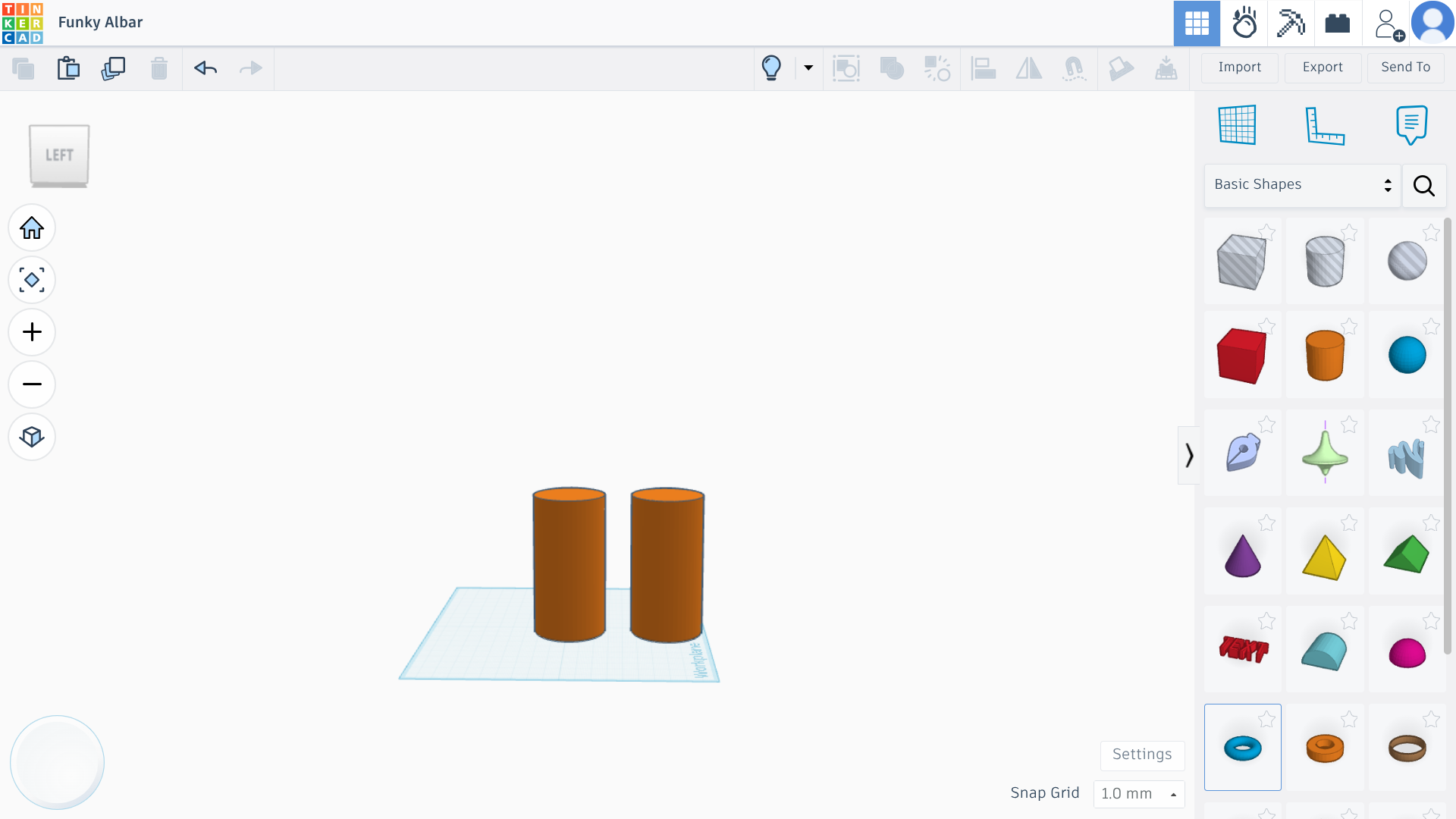The height and width of the screenshot is (819, 1456).
Task: Select the blue Extrusion shape
Action: [1407, 457]
